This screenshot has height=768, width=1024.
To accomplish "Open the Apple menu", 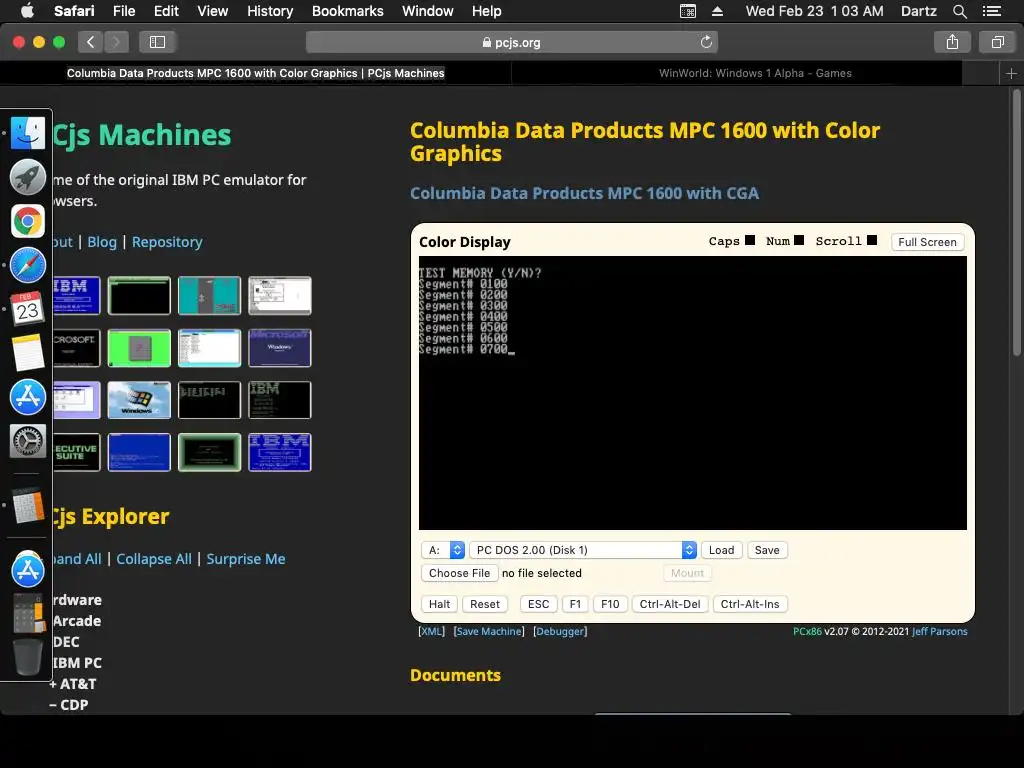I will coord(27,11).
